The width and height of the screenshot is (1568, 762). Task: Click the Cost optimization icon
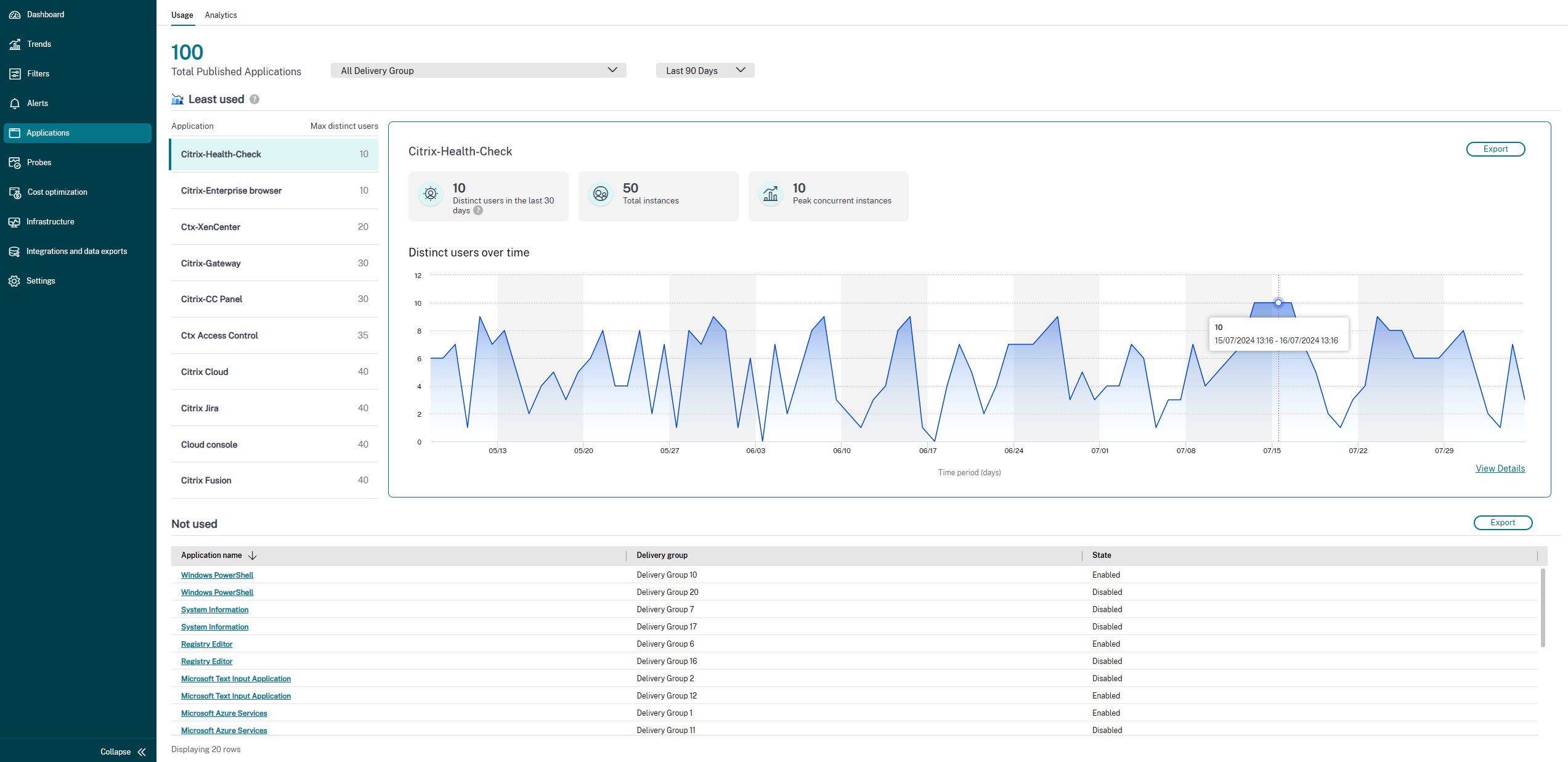click(x=15, y=192)
